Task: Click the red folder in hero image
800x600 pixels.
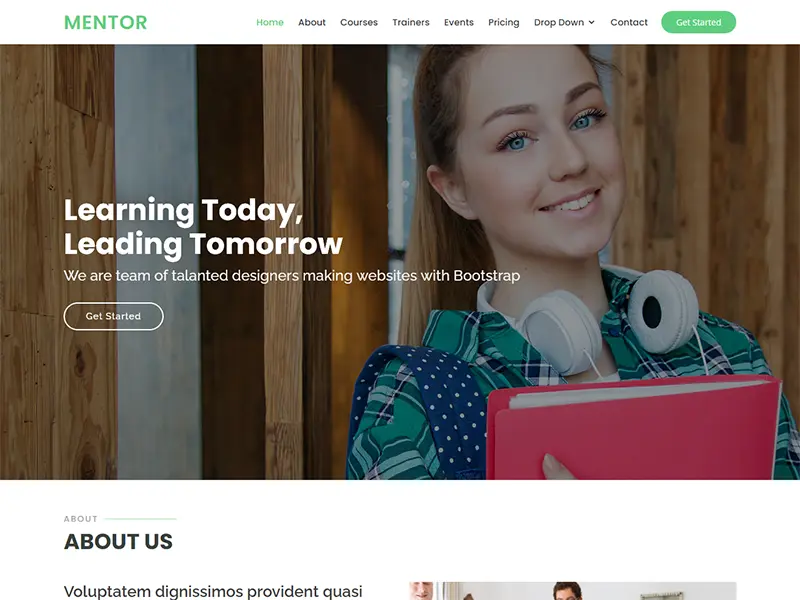Action: [633, 429]
